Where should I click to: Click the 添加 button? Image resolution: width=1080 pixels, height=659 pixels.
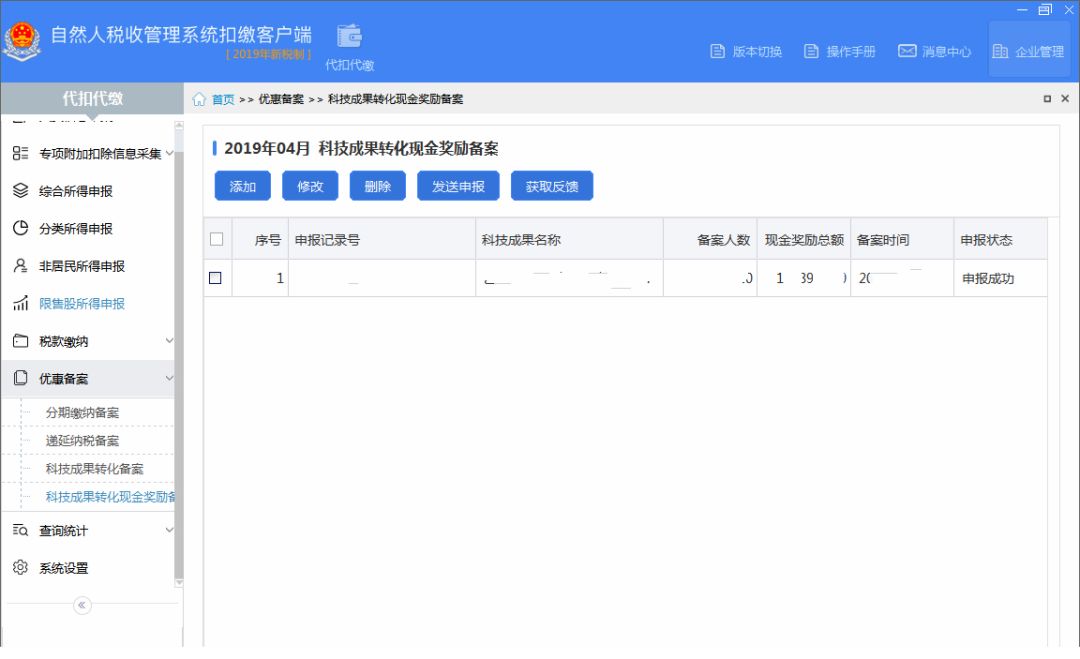coord(242,186)
